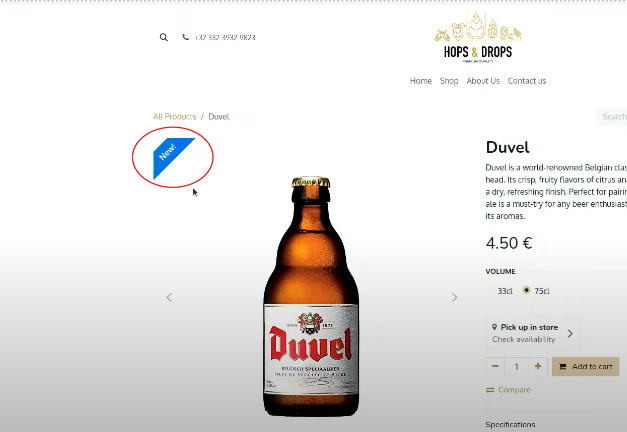Image resolution: width=627 pixels, height=432 pixels.
Task: Open the About Us page
Action: click(483, 81)
